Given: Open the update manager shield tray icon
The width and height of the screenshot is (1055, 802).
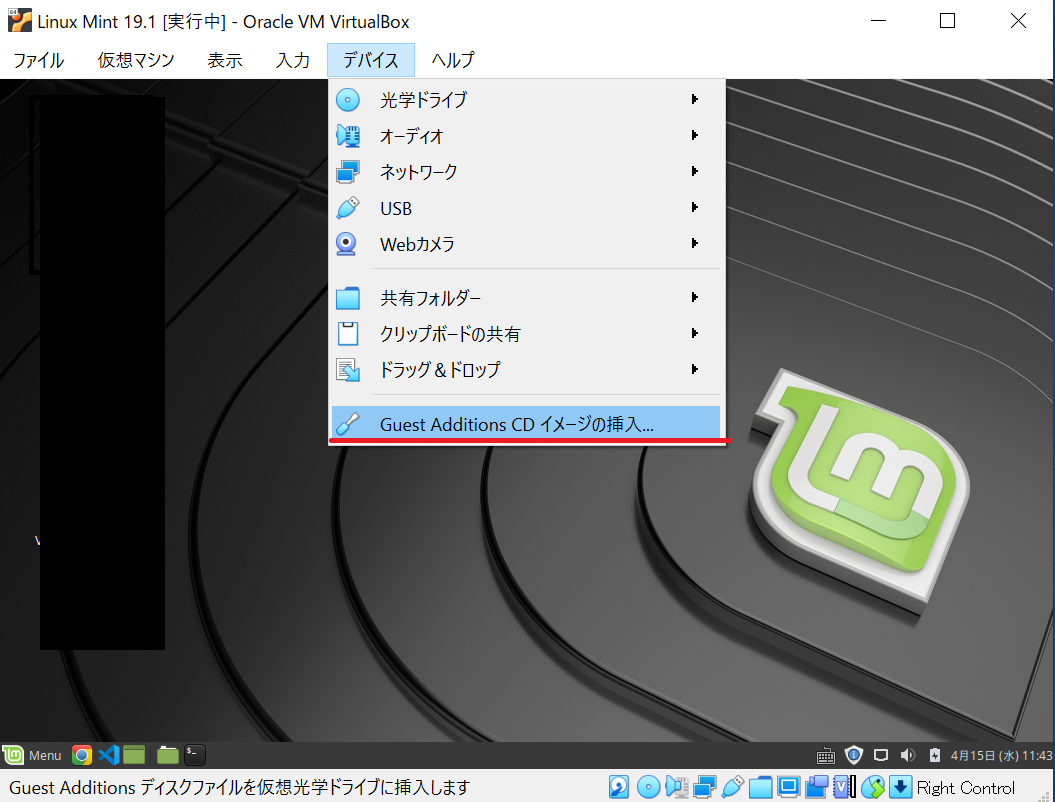Looking at the screenshot, I should point(854,756).
